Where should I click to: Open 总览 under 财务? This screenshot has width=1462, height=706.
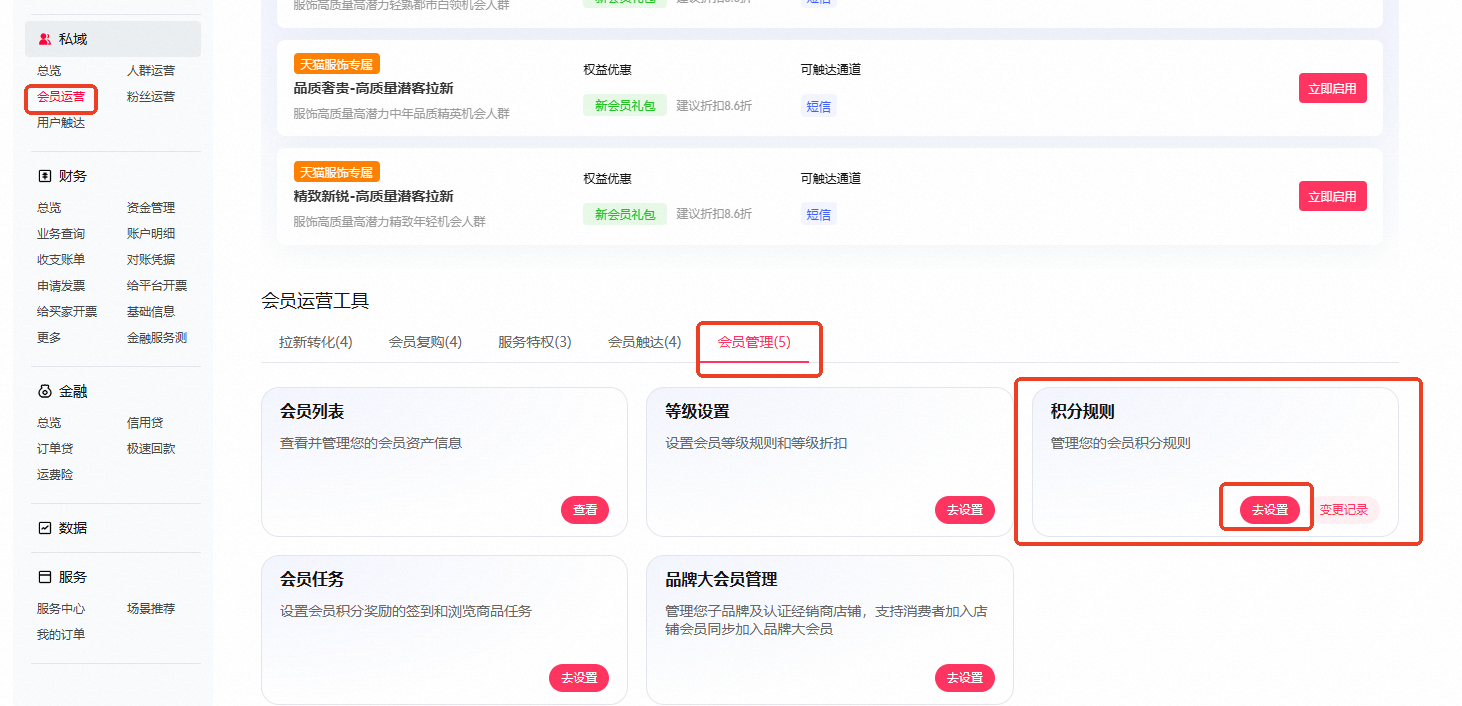[49, 208]
